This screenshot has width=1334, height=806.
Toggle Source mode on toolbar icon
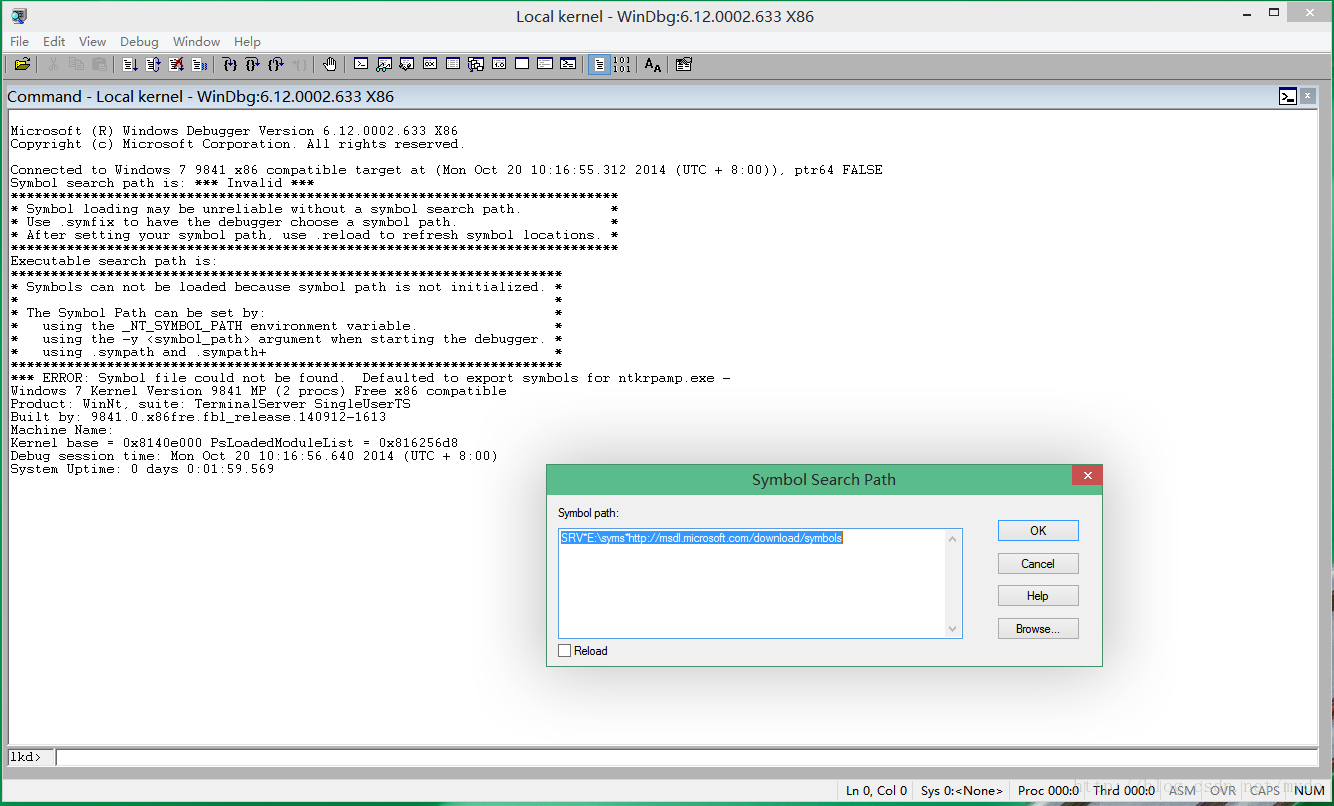pos(599,64)
